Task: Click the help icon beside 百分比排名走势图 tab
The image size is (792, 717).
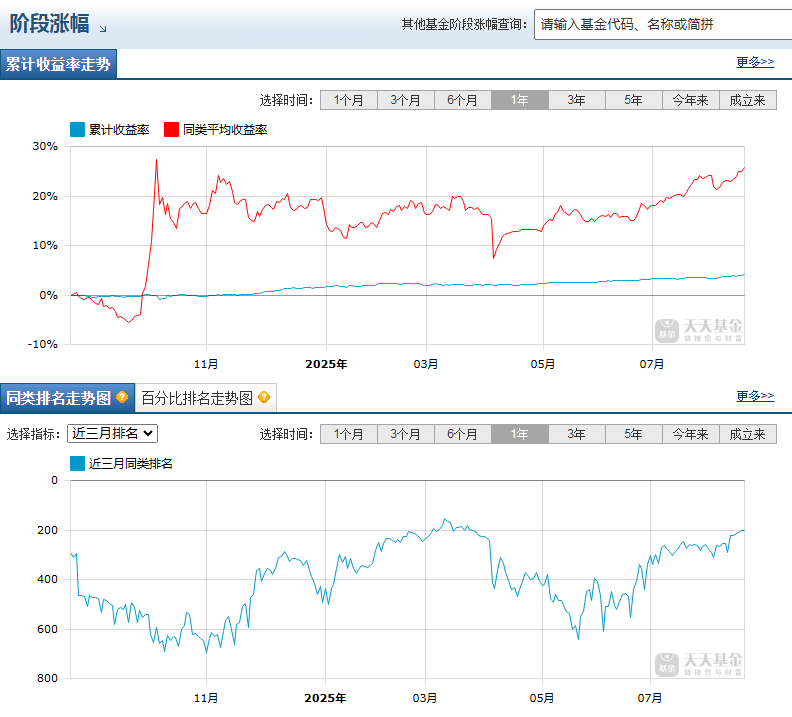Action: pos(264,397)
